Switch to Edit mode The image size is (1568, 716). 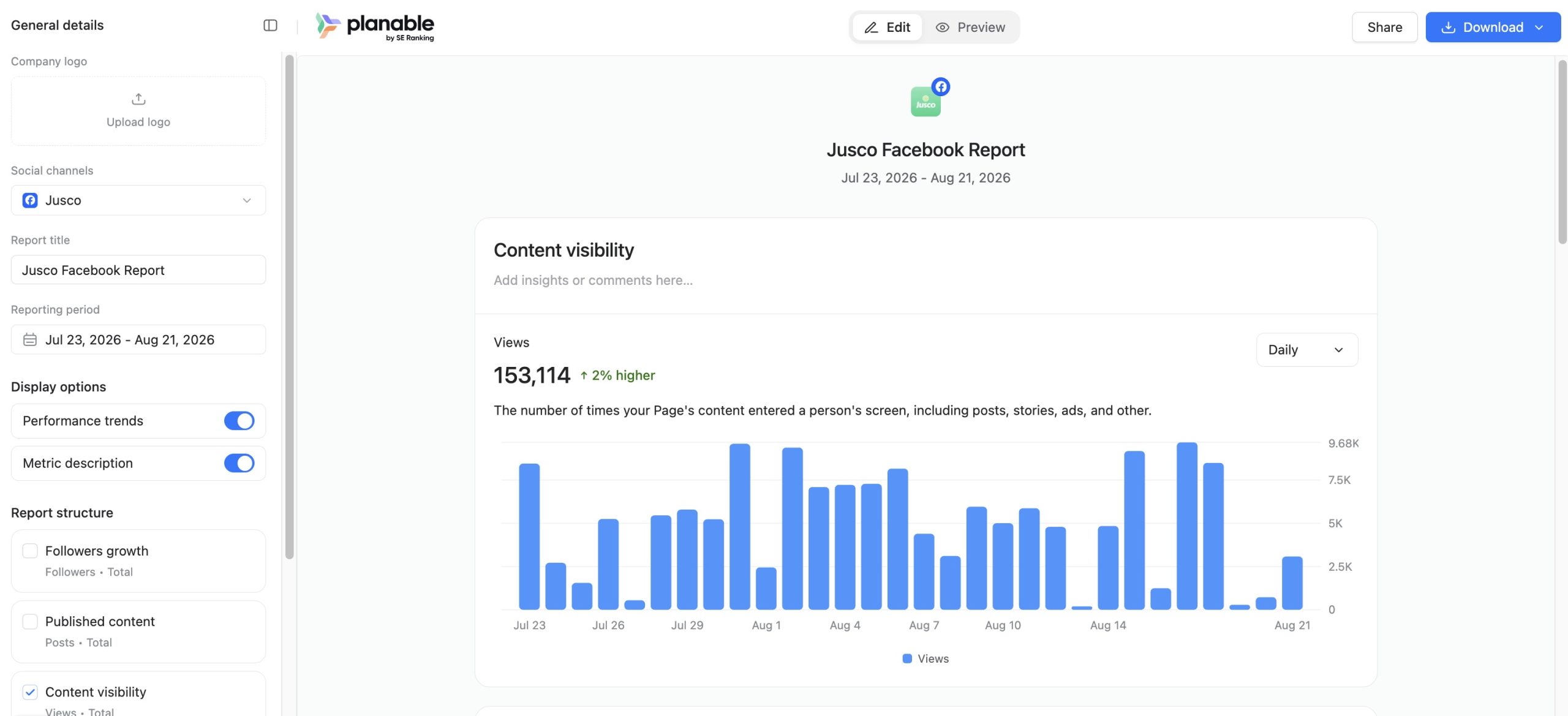[887, 28]
